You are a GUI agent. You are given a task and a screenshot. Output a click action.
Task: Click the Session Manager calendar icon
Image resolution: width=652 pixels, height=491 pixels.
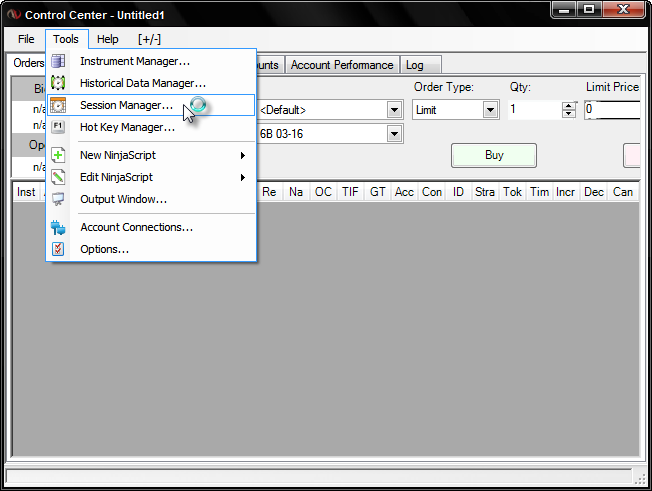point(58,105)
